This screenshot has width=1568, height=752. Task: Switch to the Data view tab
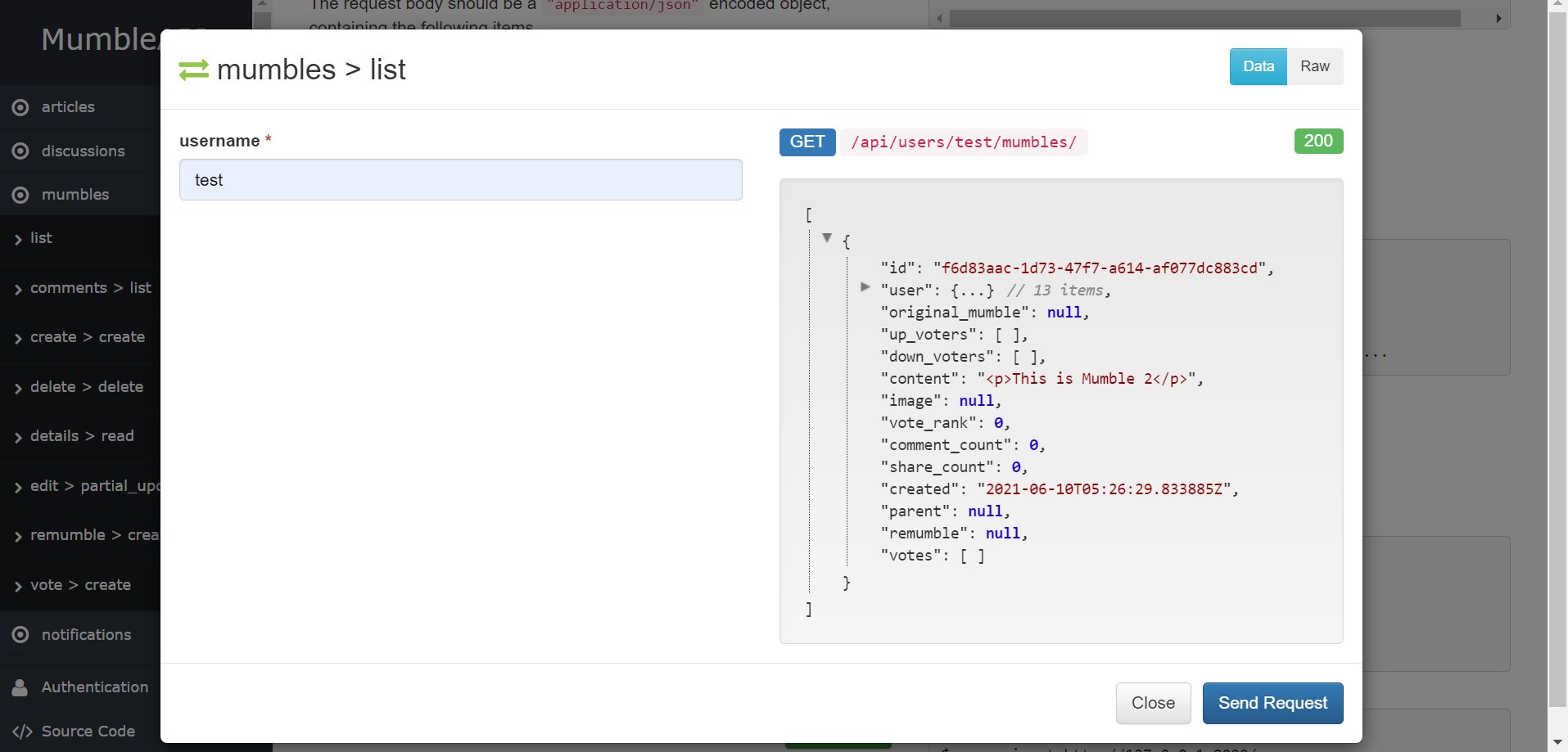pos(1258,66)
